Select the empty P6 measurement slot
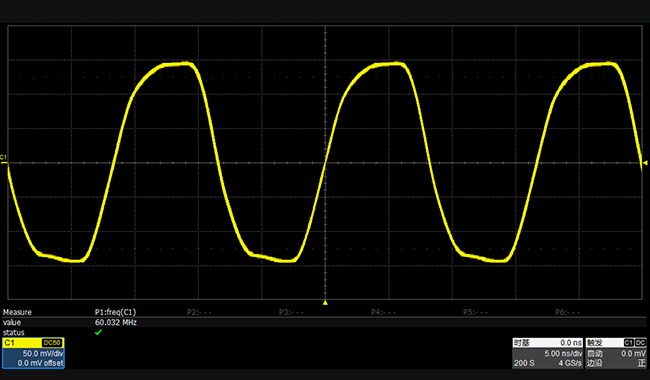This screenshot has height=380, width=650. [x=568, y=312]
